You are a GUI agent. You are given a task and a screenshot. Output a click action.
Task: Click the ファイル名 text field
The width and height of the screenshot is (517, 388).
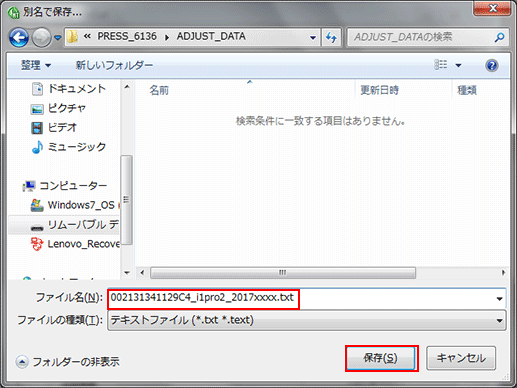tap(301, 298)
